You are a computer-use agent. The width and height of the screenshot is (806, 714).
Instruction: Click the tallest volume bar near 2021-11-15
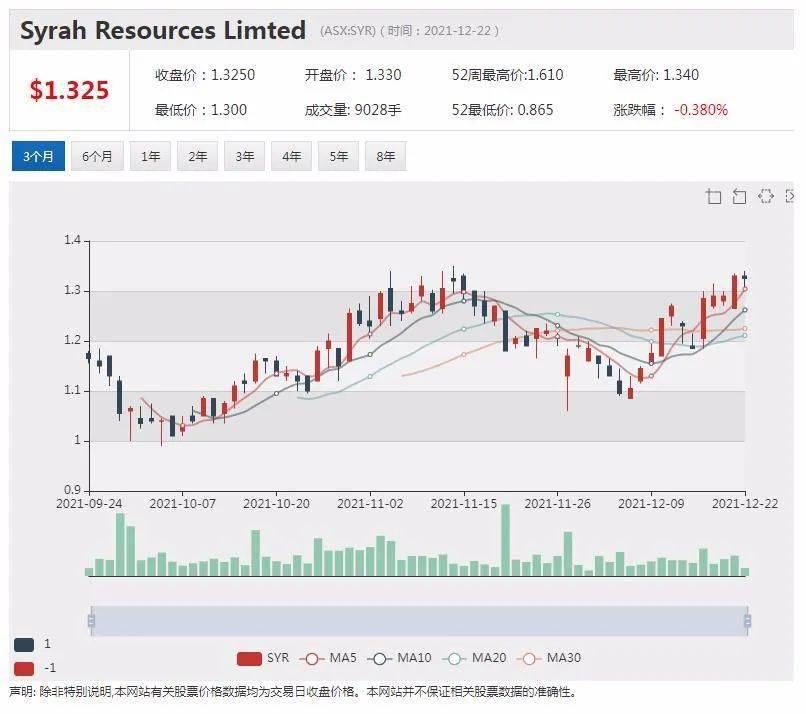(x=505, y=540)
